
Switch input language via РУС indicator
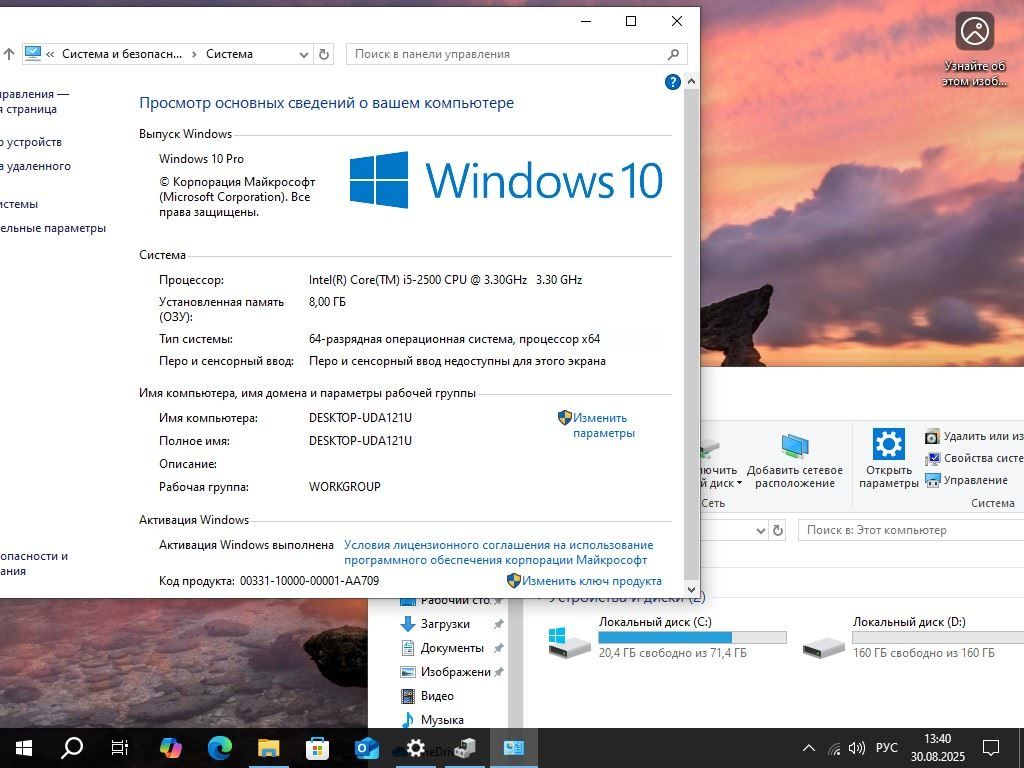coord(887,748)
